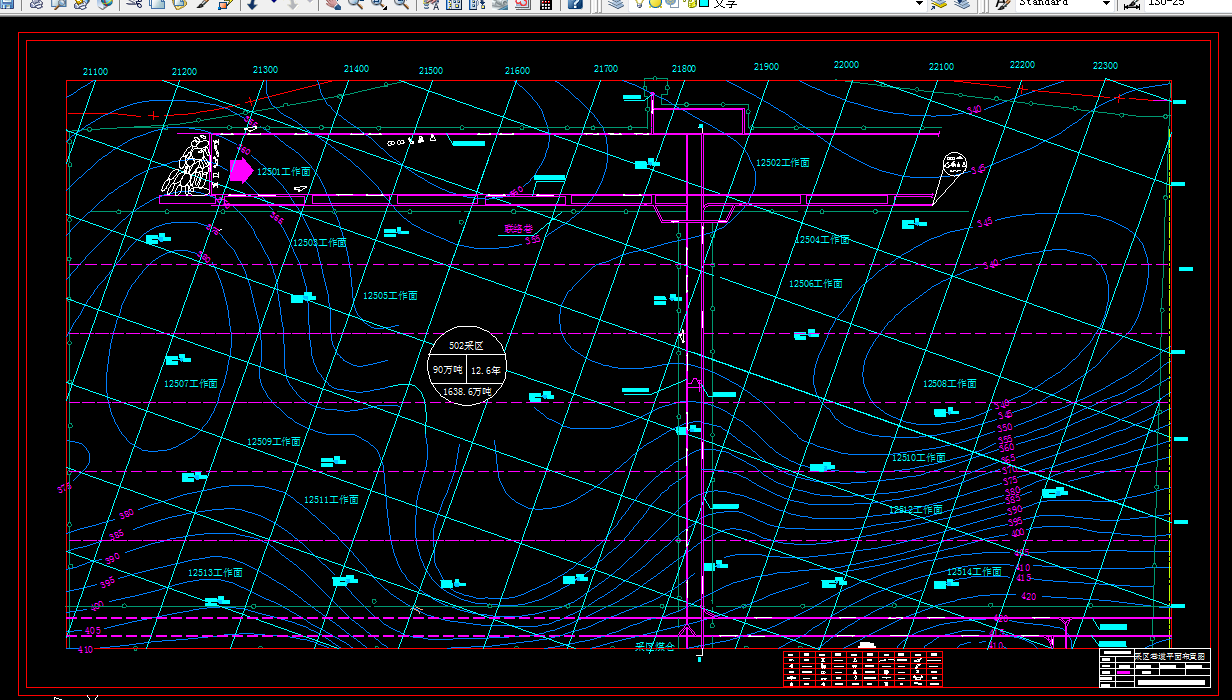Screen dimensions: 1232x700
Task: Click the Text Style manager icon
Action: 1001,3
